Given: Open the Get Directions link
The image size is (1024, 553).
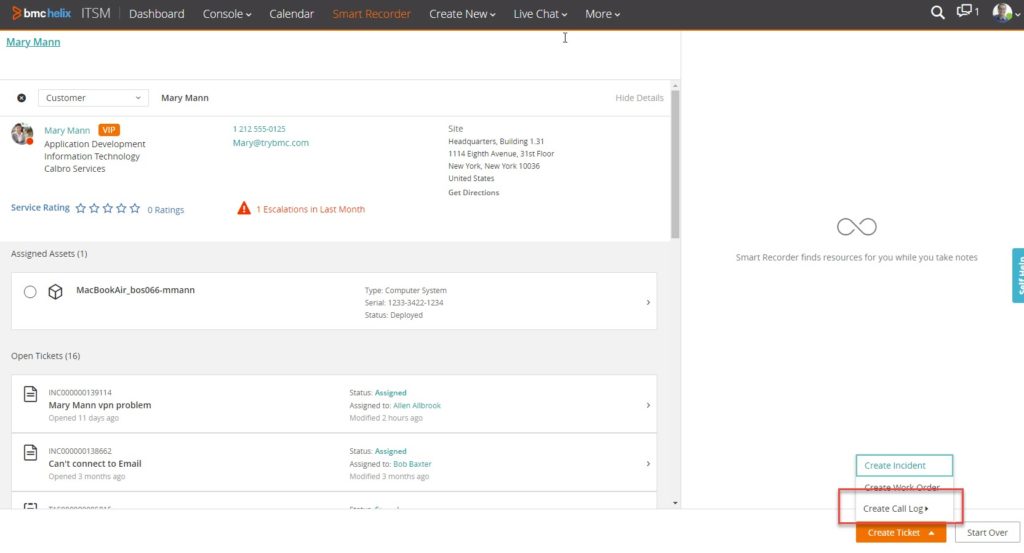Looking at the screenshot, I should click(x=473, y=193).
